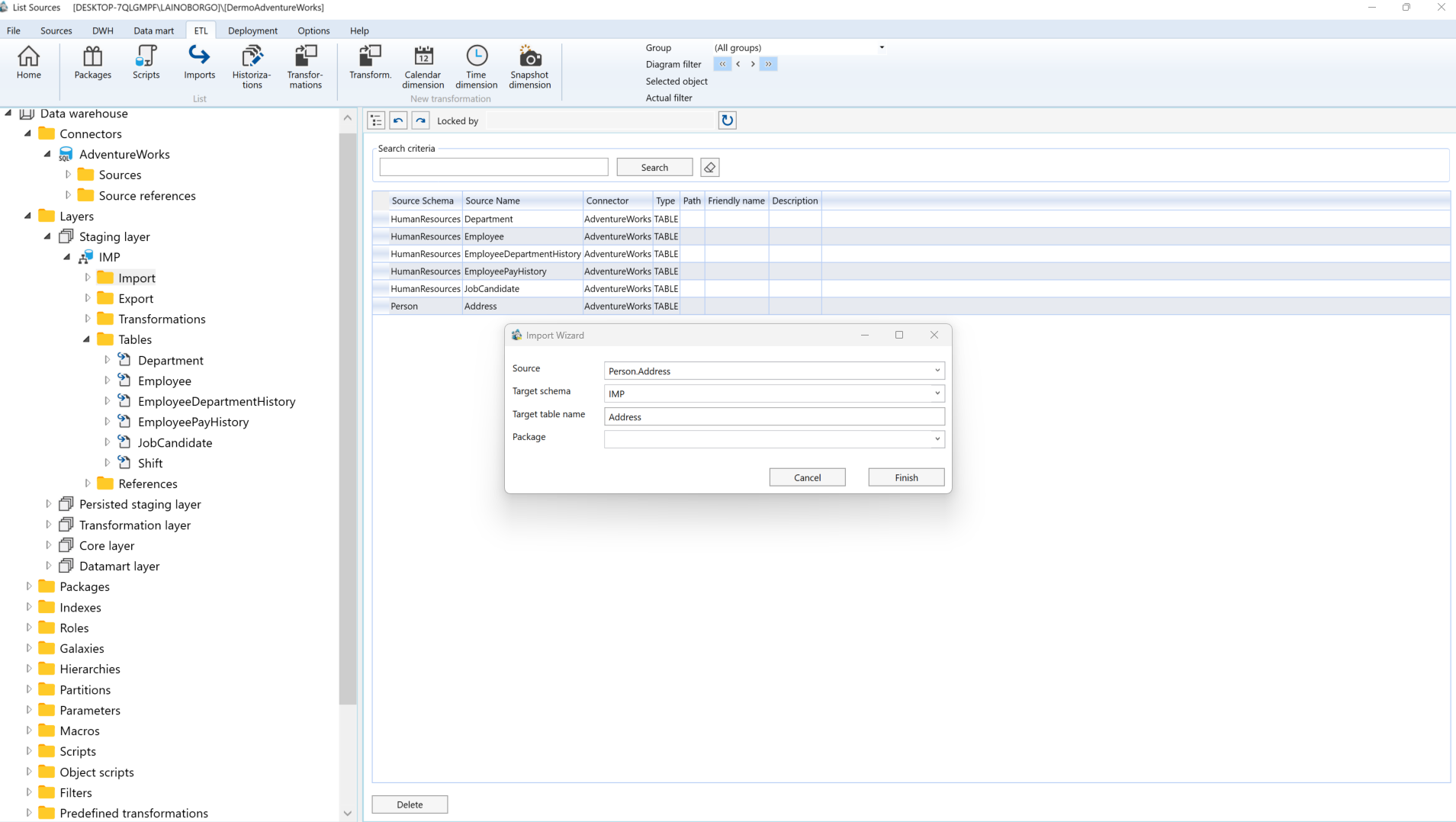Select the IMP schema icon in tree
1456x822 pixels.
pos(86,257)
